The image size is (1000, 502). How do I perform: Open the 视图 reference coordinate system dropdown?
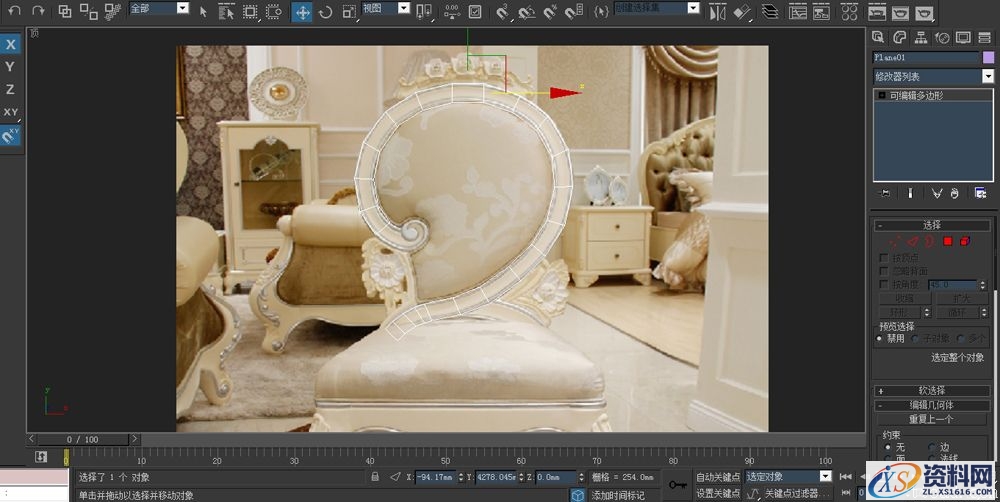point(404,8)
